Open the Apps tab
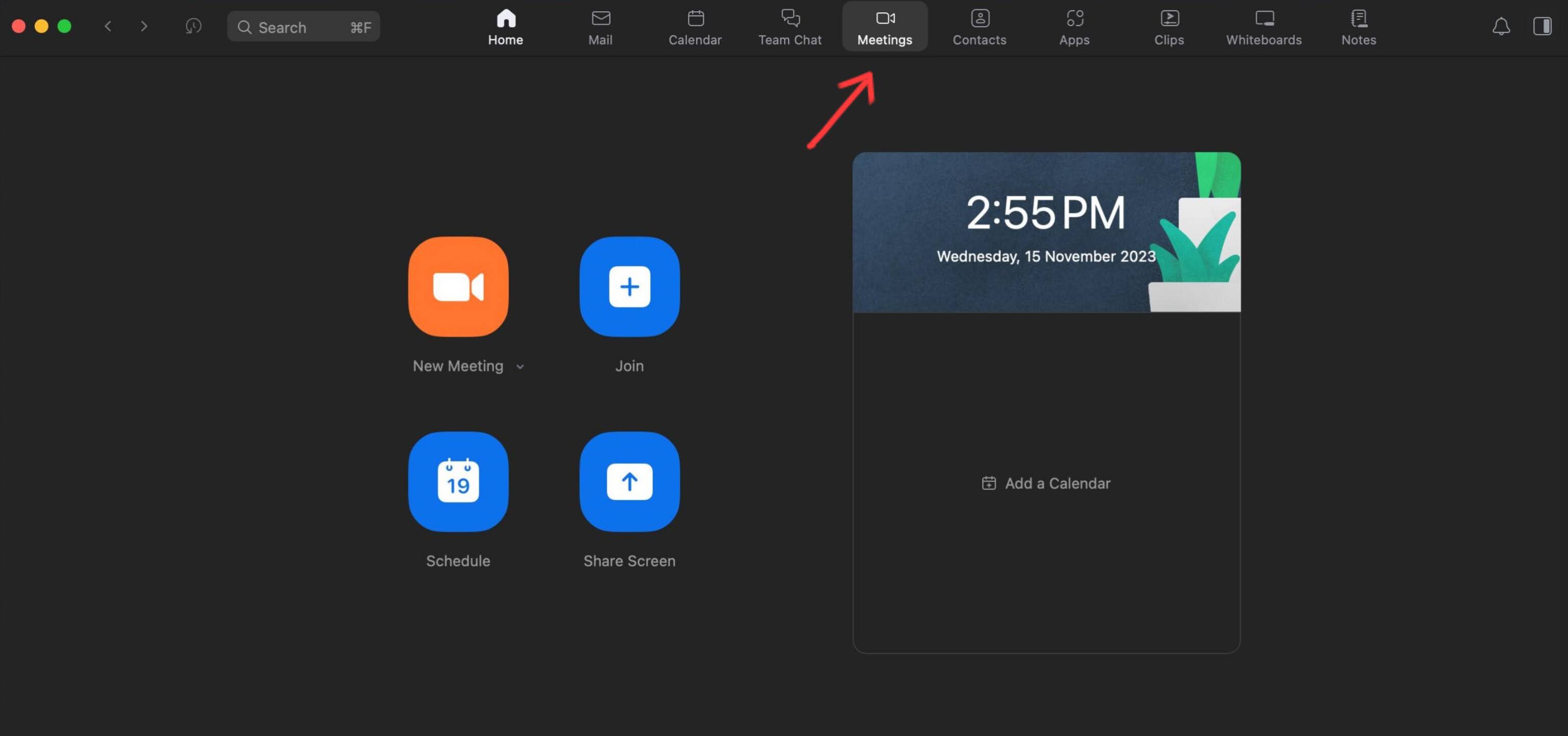The image size is (1568, 736). [x=1074, y=28]
